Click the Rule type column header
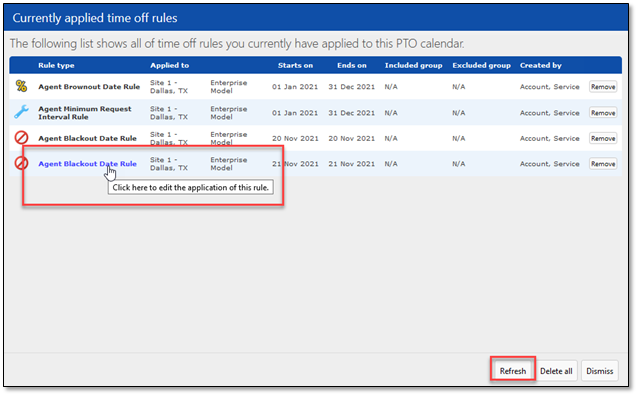638x396 pixels. click(56, 65)
